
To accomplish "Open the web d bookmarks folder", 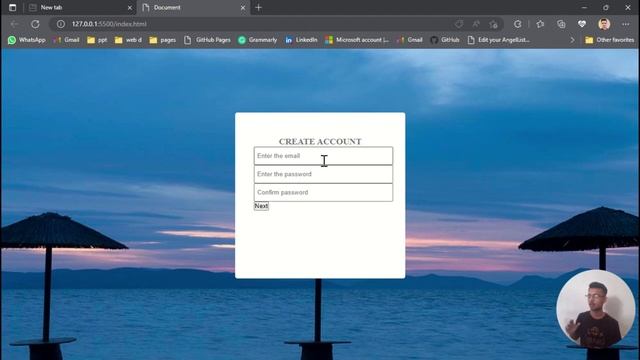I will (128, 40).
